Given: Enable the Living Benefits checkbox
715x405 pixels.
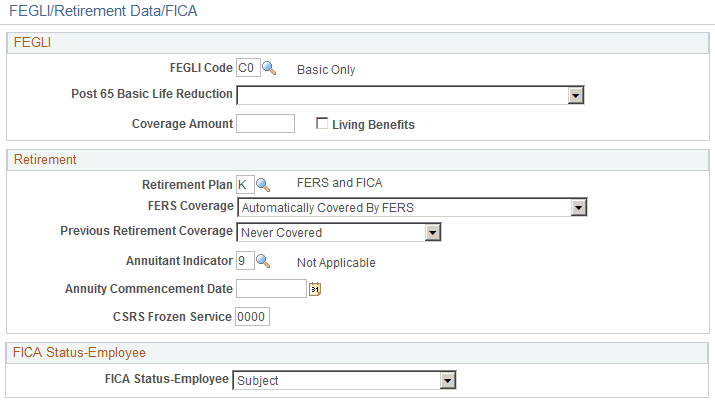Looking at the screenshot, I should (323, 124).
